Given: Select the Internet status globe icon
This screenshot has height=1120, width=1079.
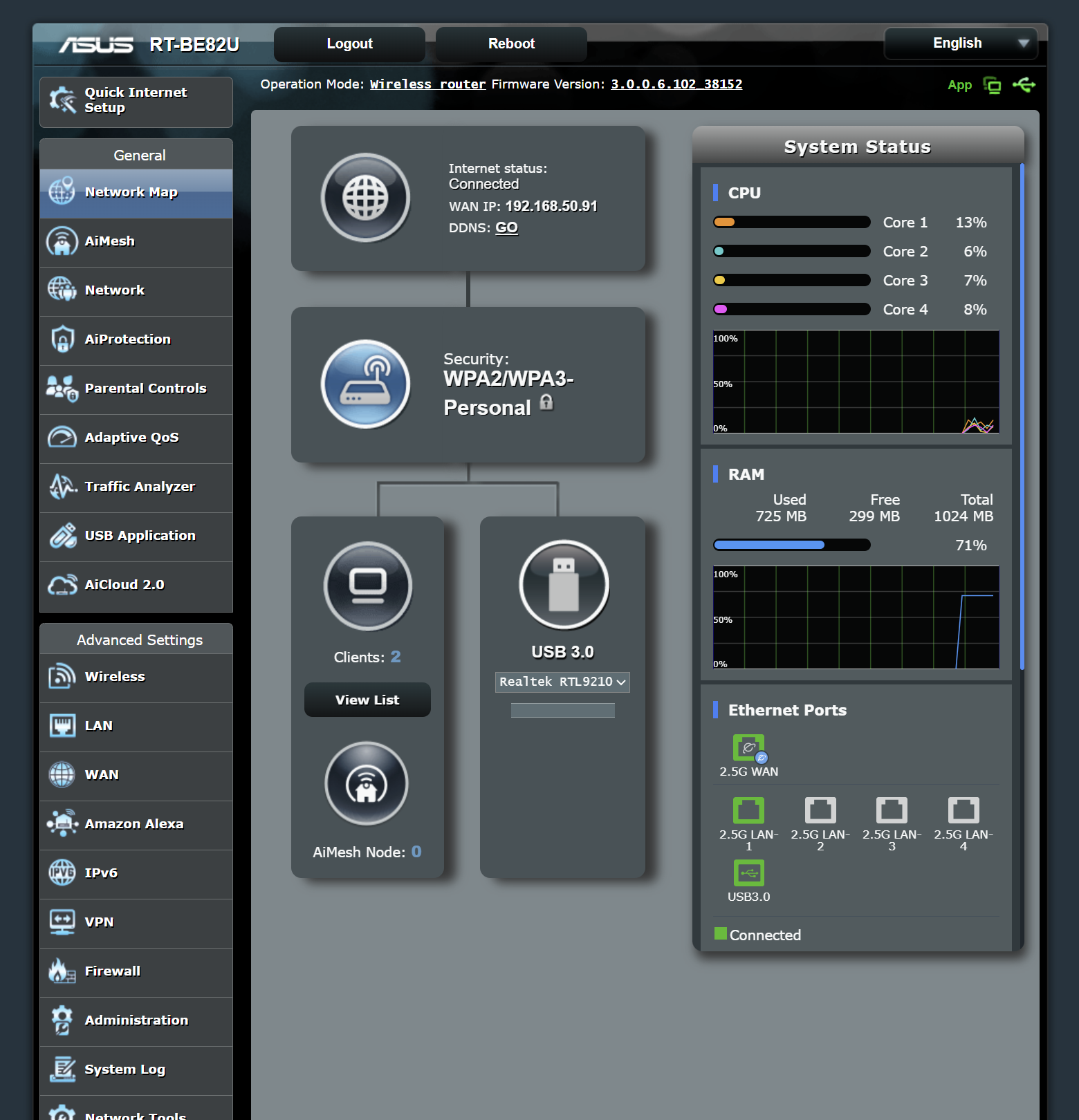Looking at the screenshot, I should [365, 198].
